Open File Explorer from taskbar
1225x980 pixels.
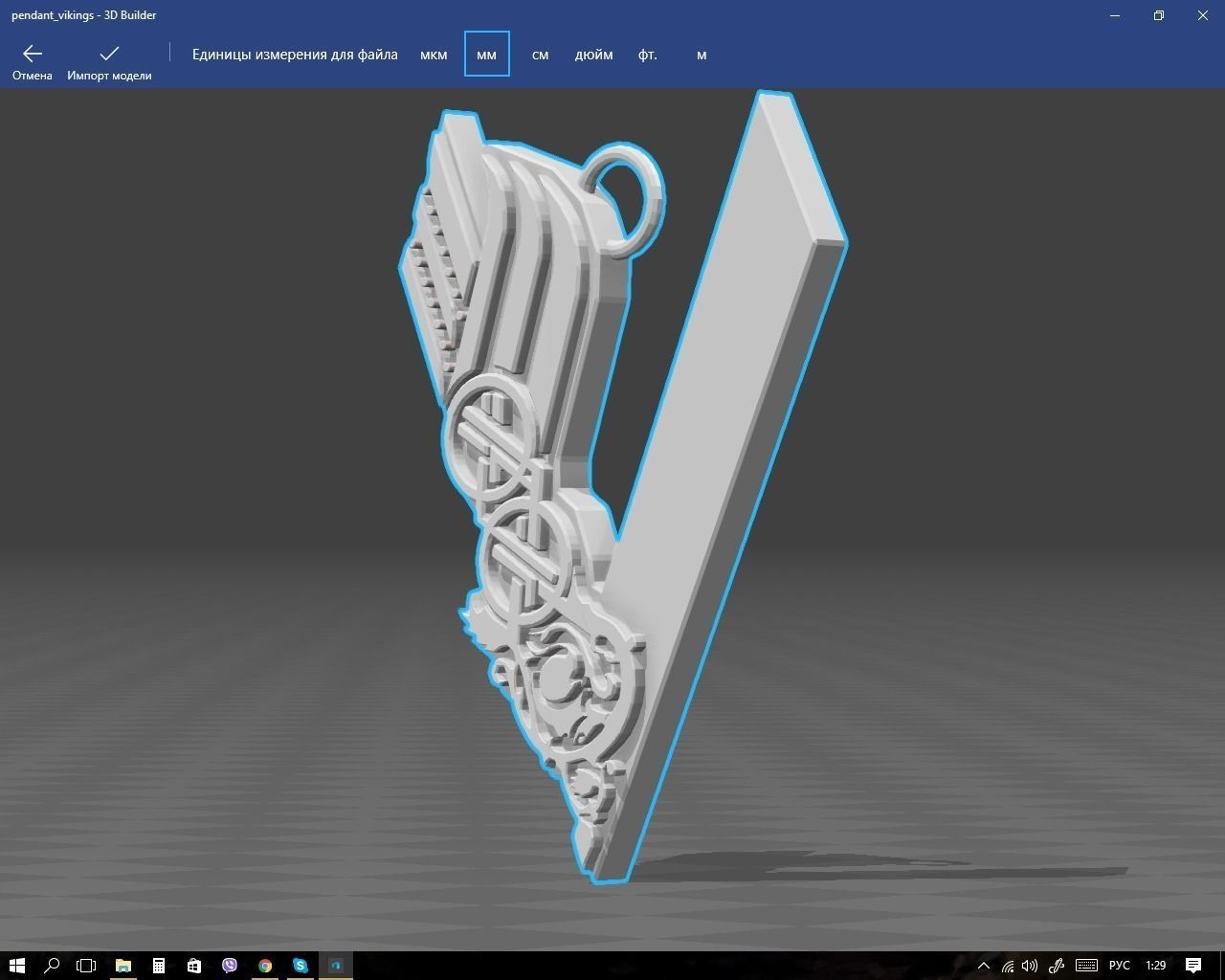[x=123, y=965]
